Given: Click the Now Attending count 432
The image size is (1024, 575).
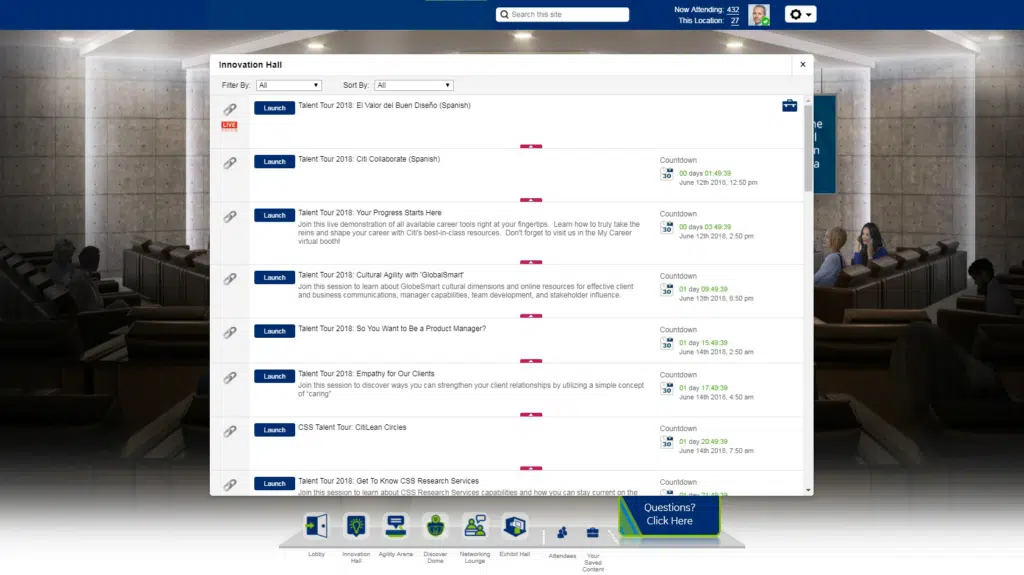Looking at the screenshot, I should [733, 10].
